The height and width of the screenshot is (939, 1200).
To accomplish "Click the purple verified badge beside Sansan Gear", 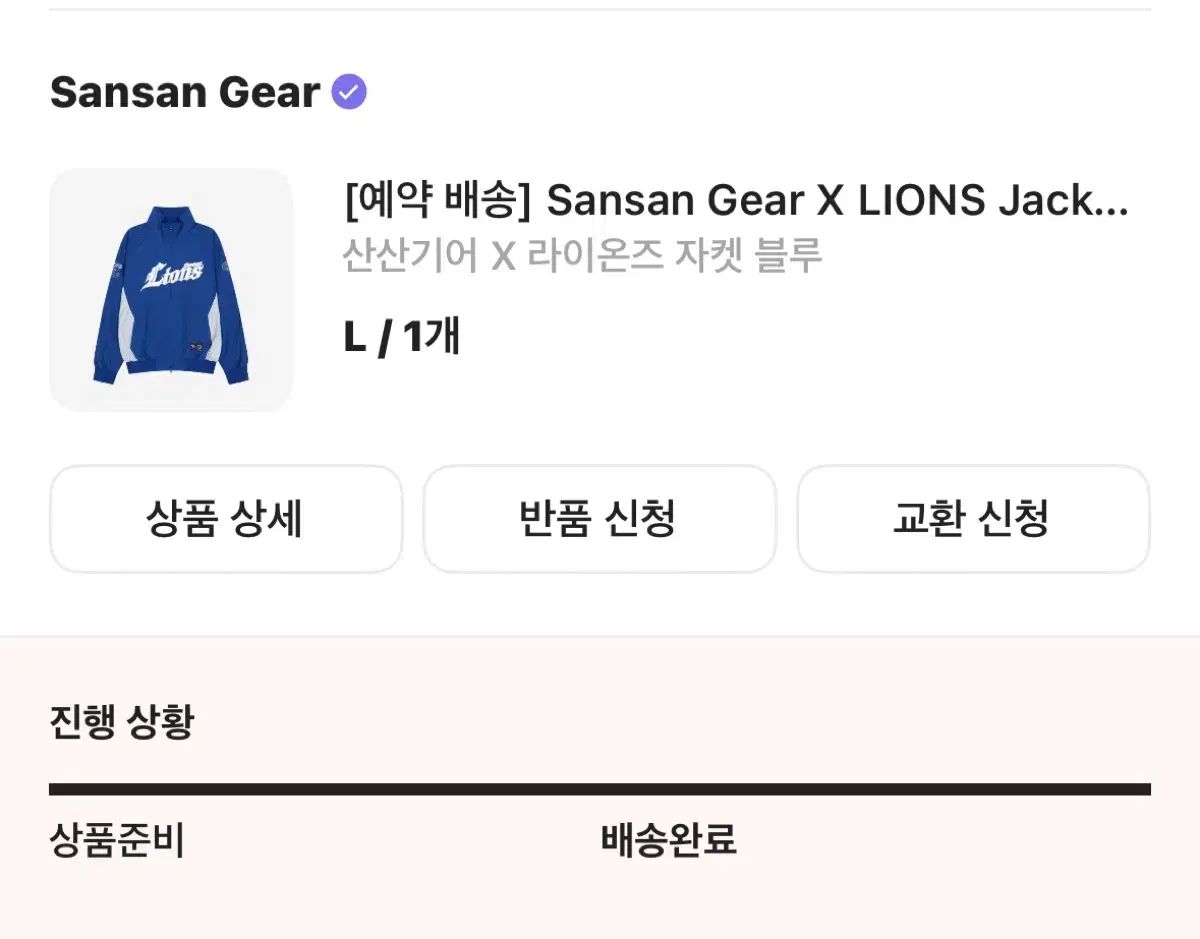I will tap(349, 93).
